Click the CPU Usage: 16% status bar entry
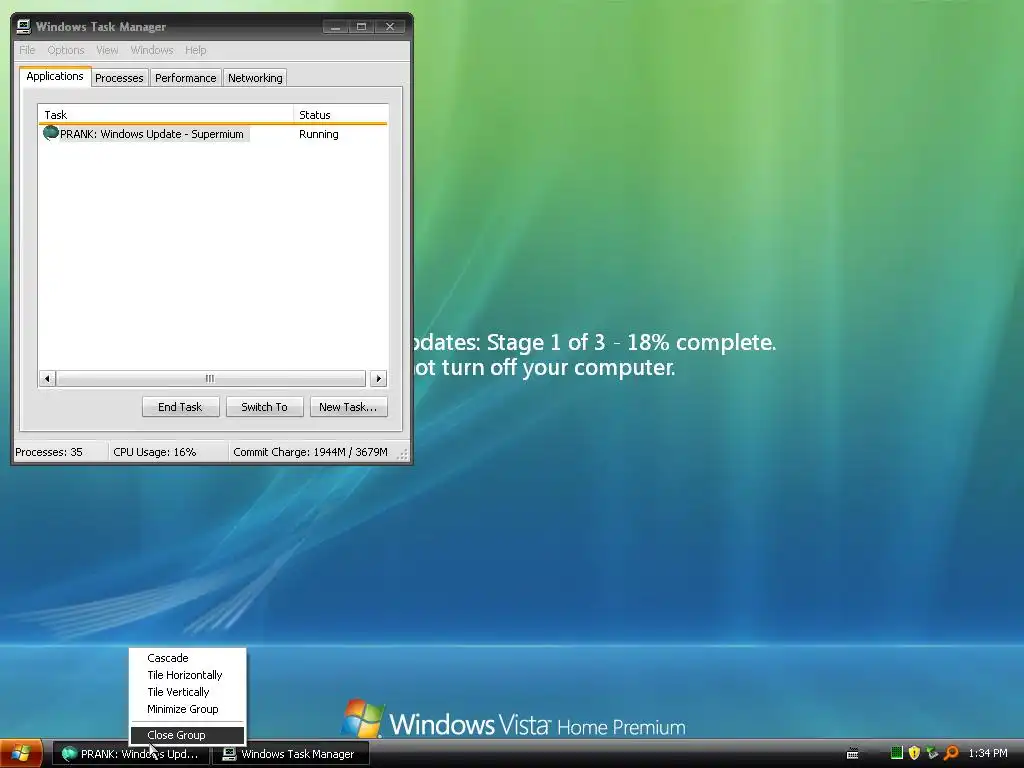The width and height of the screenshot is (1024, 768). [168, 452]
